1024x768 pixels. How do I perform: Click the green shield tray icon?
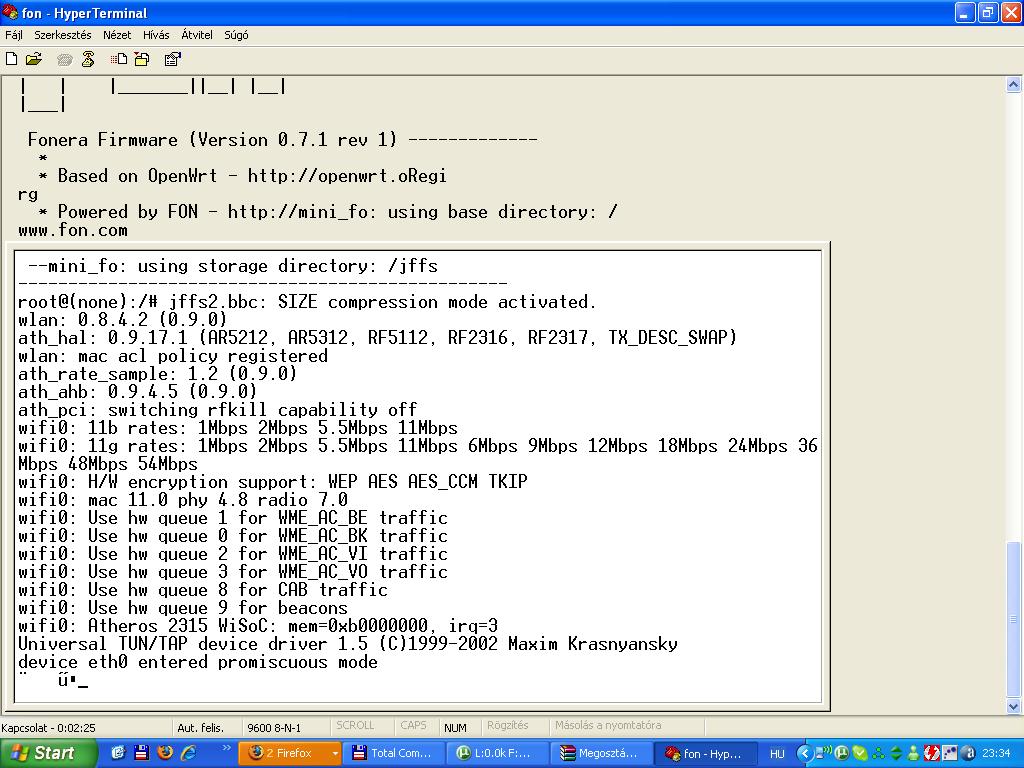[859, 753]
